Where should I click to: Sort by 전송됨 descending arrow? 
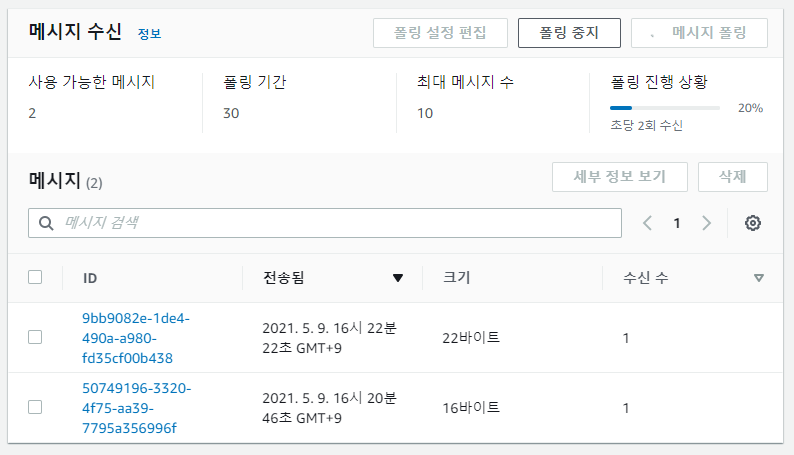point(398,278)
